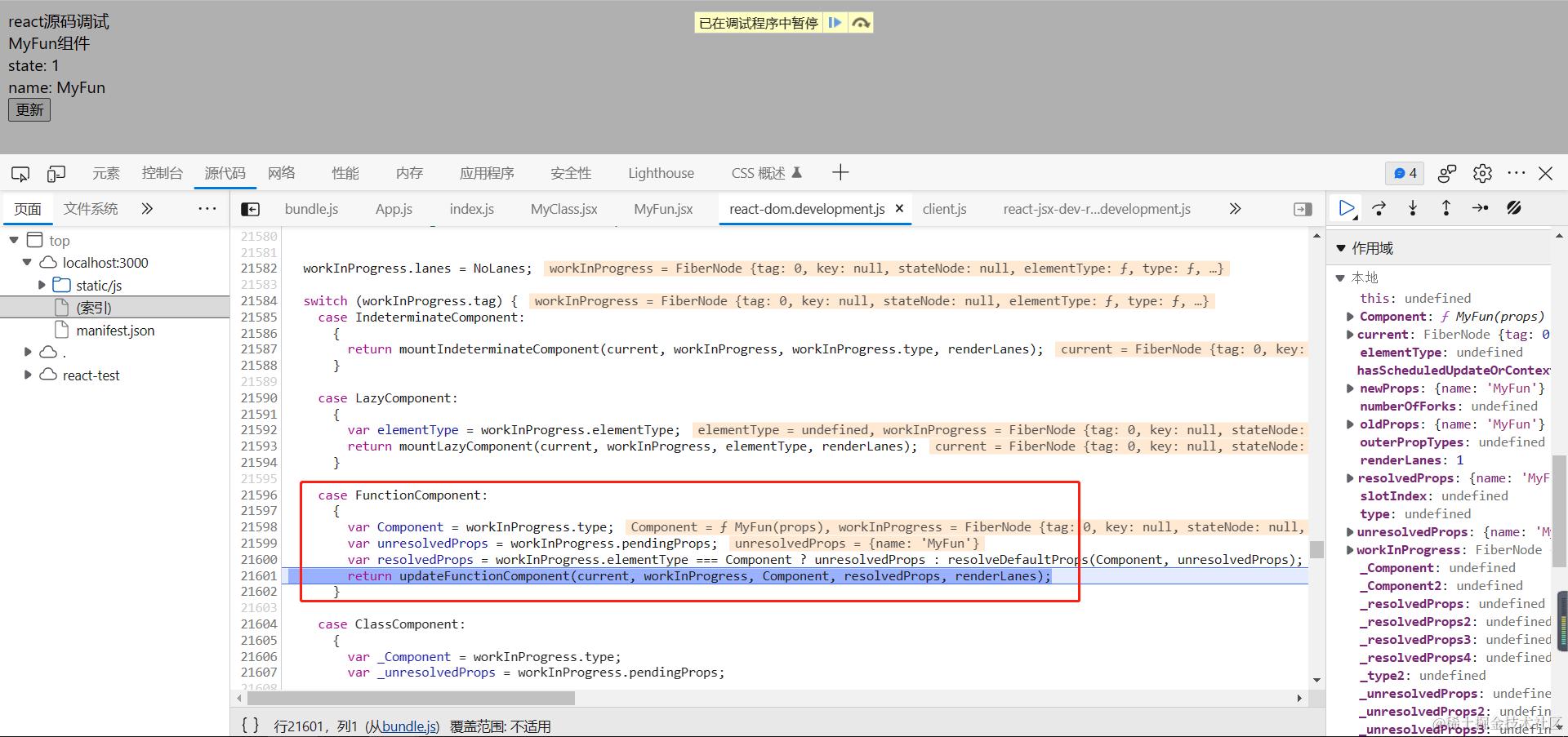Viewport: 1568px width, 737px height.
Task: Collapse the 作用域 scope section
Action: tap(1341, 248)
